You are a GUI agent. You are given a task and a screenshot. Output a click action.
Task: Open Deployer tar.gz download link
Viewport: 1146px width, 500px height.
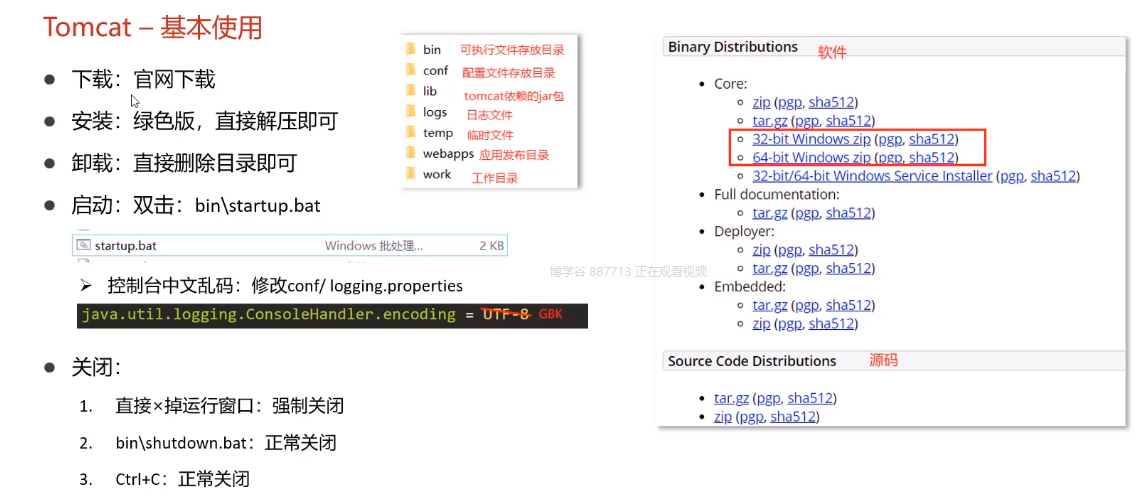[x=770, y=268]
